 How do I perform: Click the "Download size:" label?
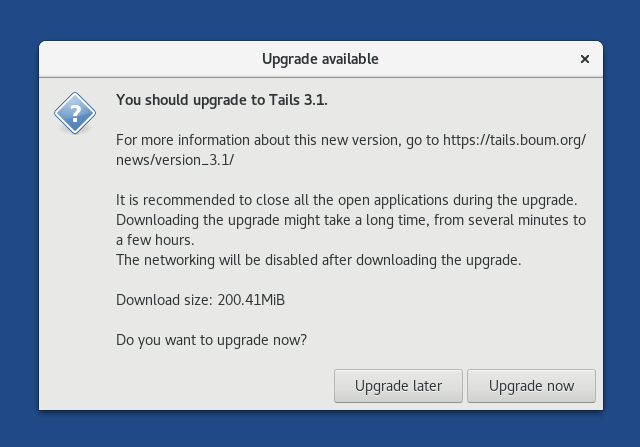pos(164,299)
